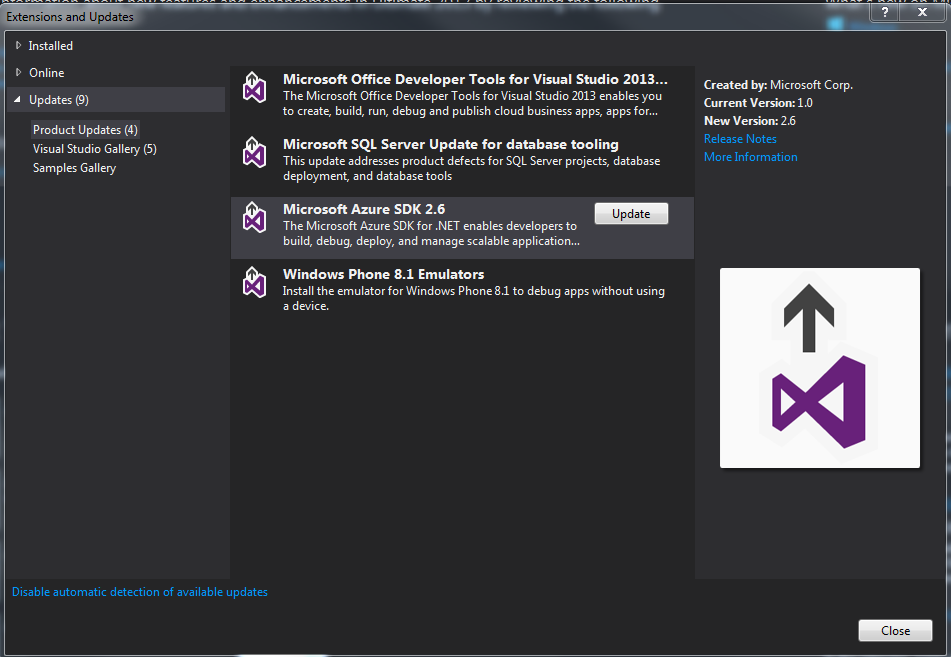
Task: Expand the Online category arrow
Action: click(18, 72)
